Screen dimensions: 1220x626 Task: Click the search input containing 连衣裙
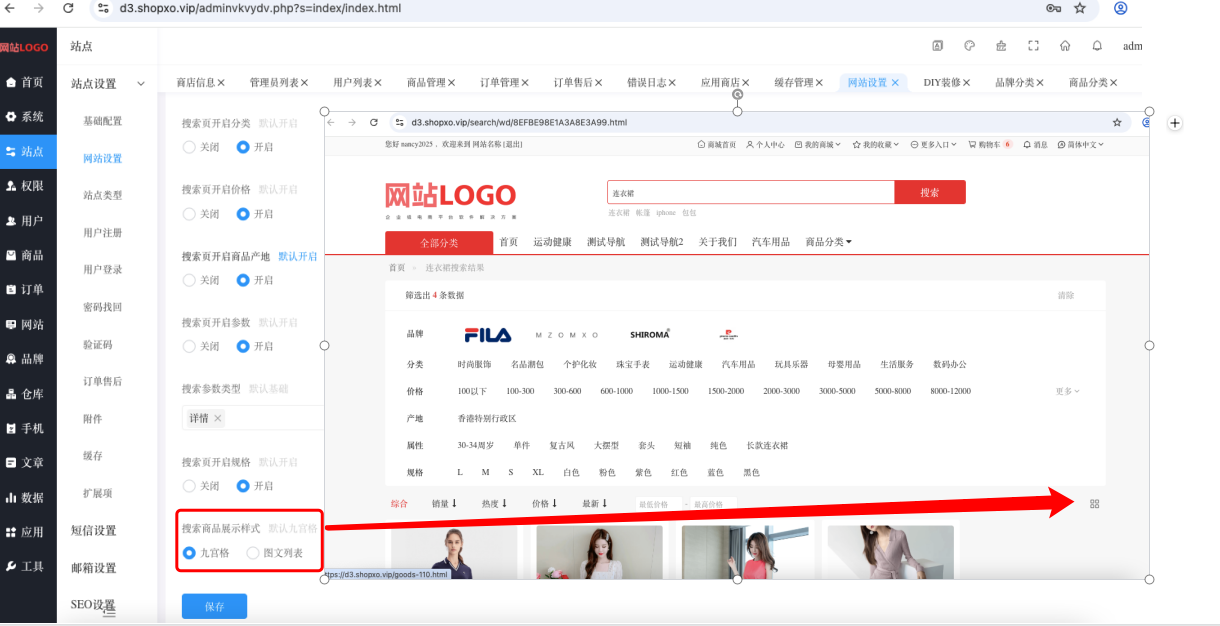click(750, 192)
